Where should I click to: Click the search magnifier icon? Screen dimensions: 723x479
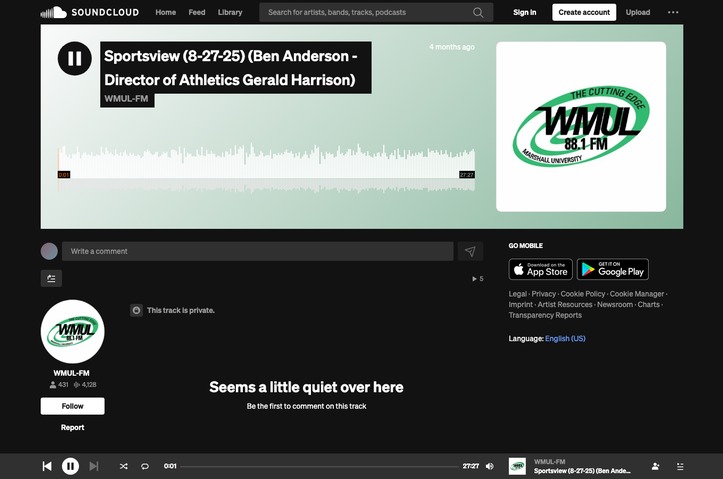point(478,12)
